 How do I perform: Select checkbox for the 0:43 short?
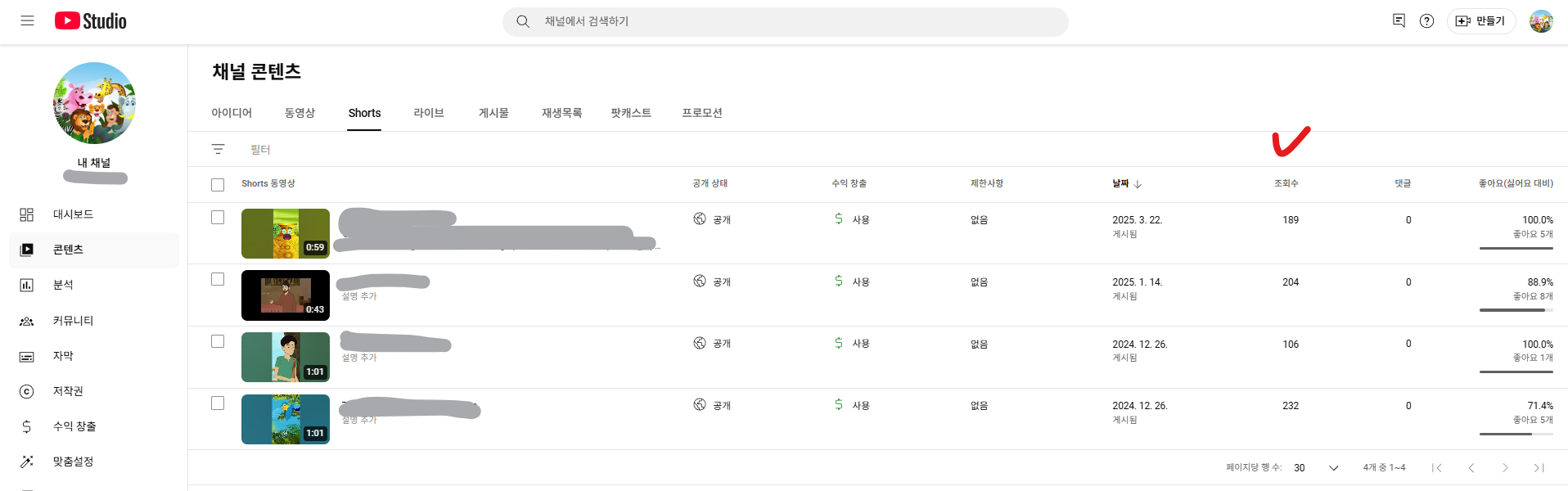pyautogui.click(x=218, y=279)
